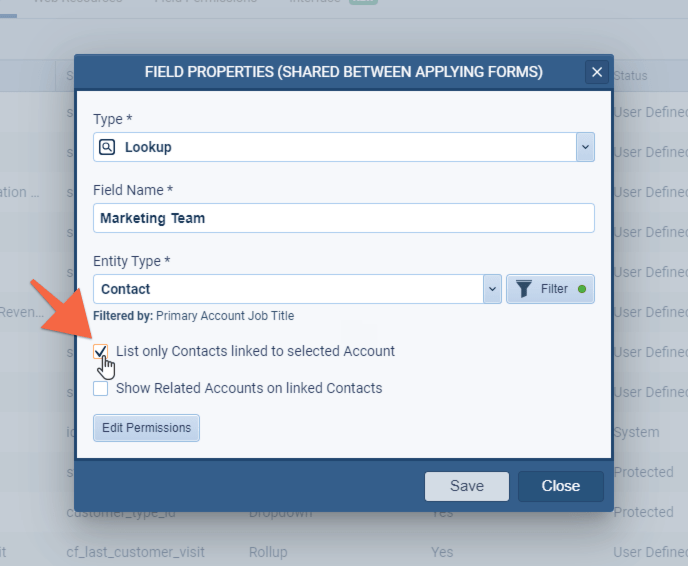Go to the Interface tab
The height and width of the screenshot is (566, 688).
click(314, 3)
